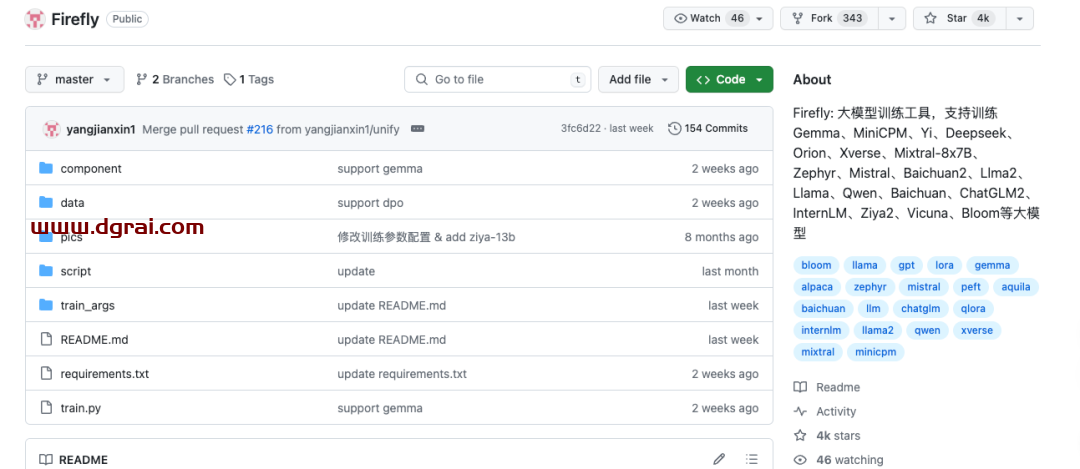Image resolution: width=1080 pixels, height=469 pixels.
Task: Select the mistral topic tag
Action: (x=924, y=287)
